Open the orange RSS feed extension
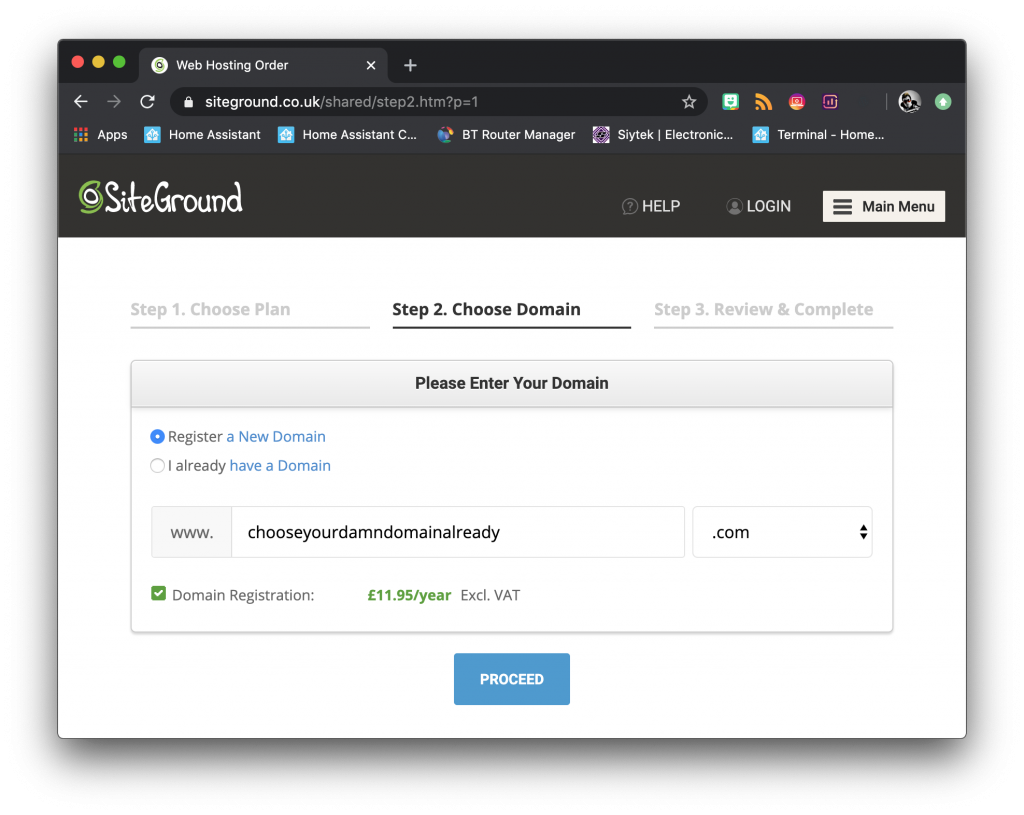The width and height of the screenshot is (1024, 815). coord(763,101)
